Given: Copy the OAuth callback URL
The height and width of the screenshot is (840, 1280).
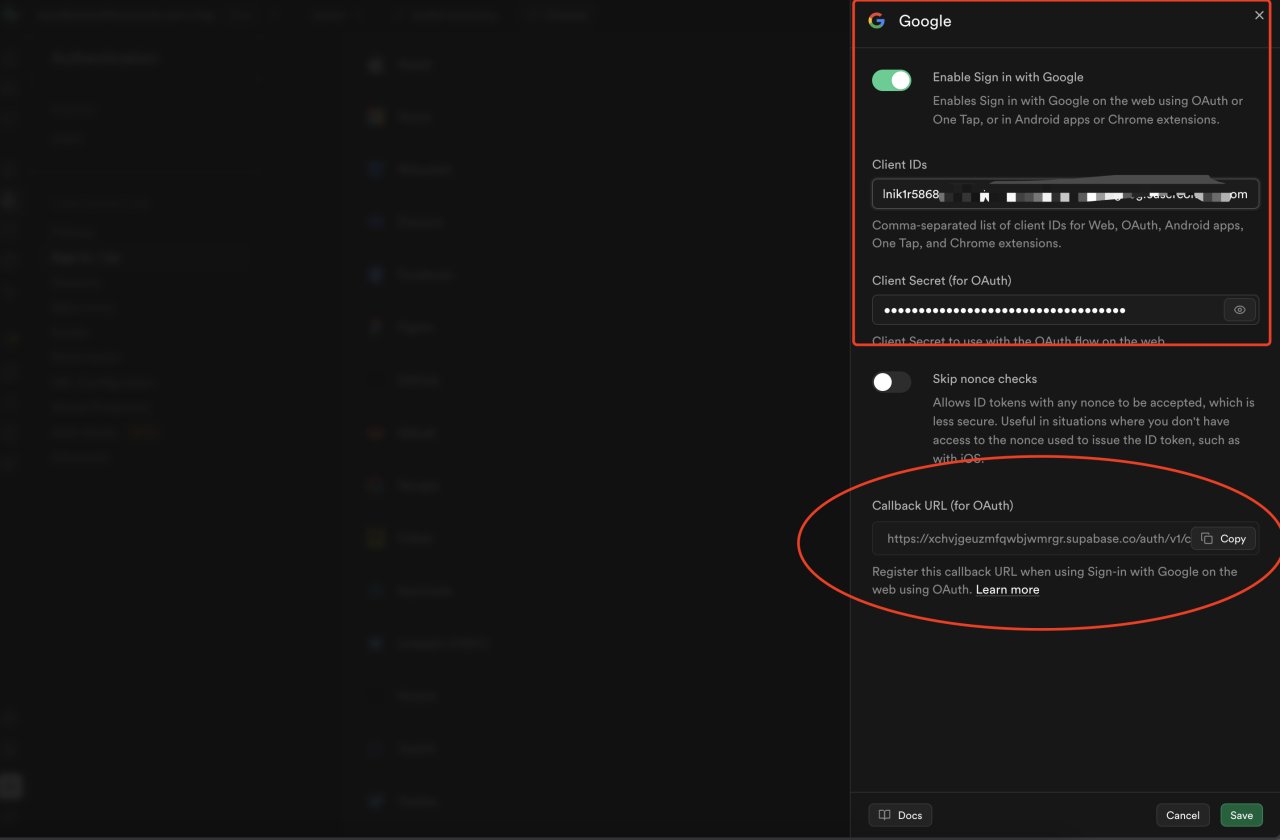Looking at the screenshot, I should pos(1223,538).
